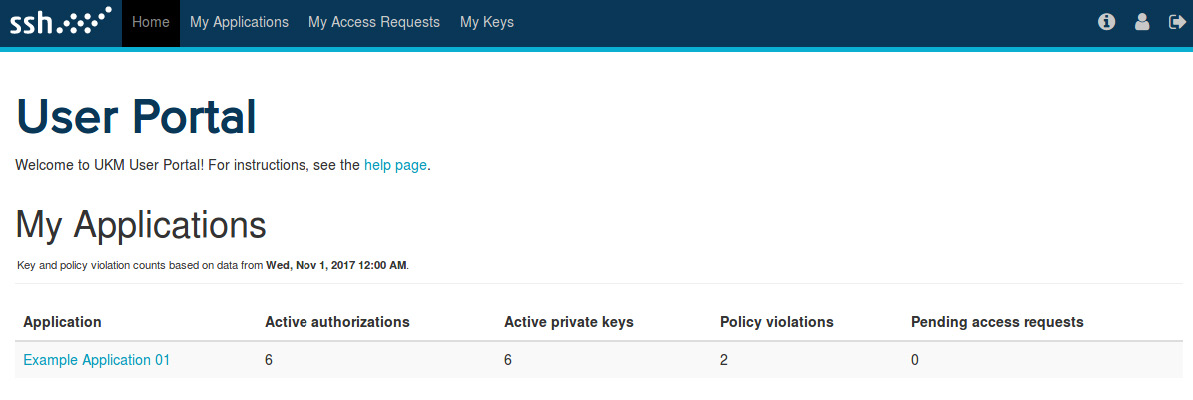
Task: Go to the Home tab
Action: coord(151,22)
